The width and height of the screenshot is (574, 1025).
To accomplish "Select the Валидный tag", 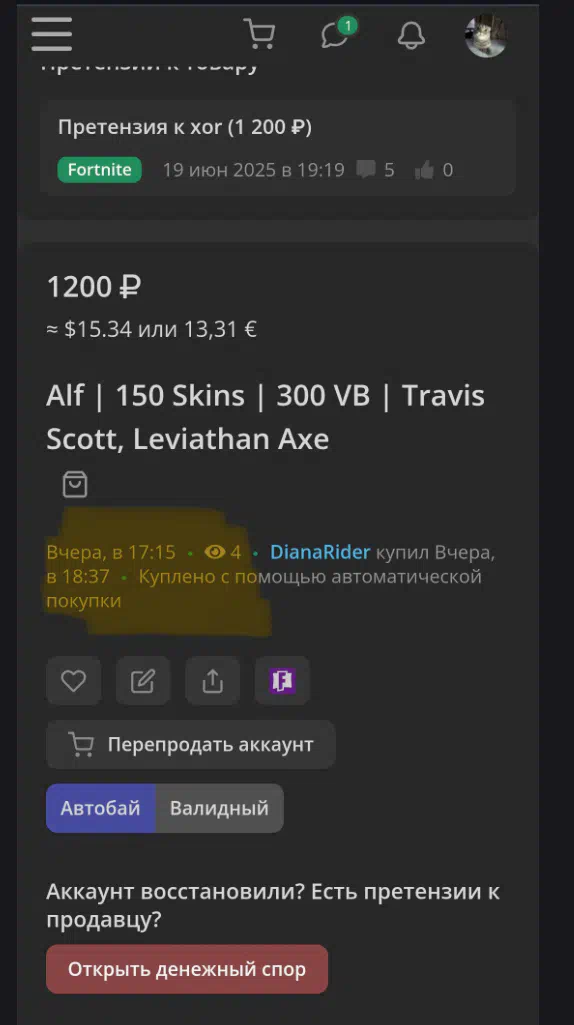I will tap(220, 808).
